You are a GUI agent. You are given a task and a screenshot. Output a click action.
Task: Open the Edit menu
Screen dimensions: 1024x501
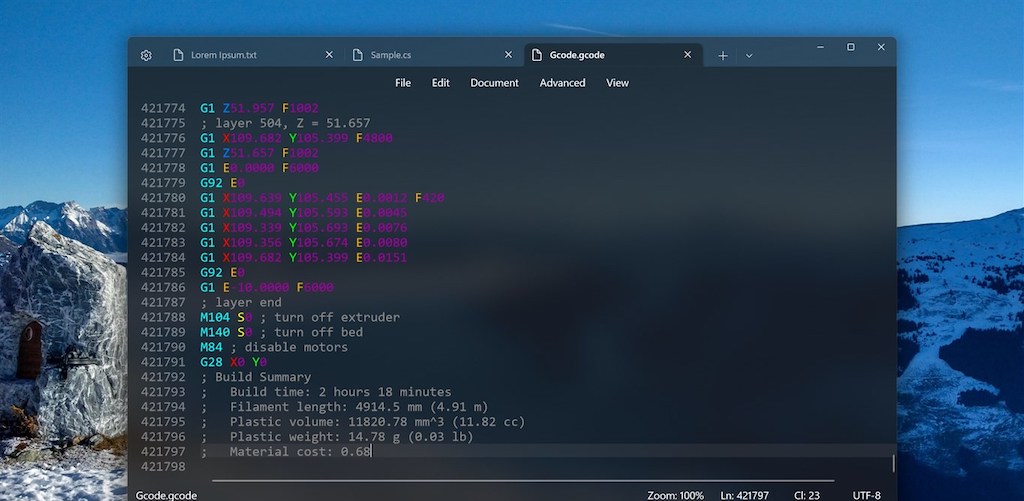(440, 83)
